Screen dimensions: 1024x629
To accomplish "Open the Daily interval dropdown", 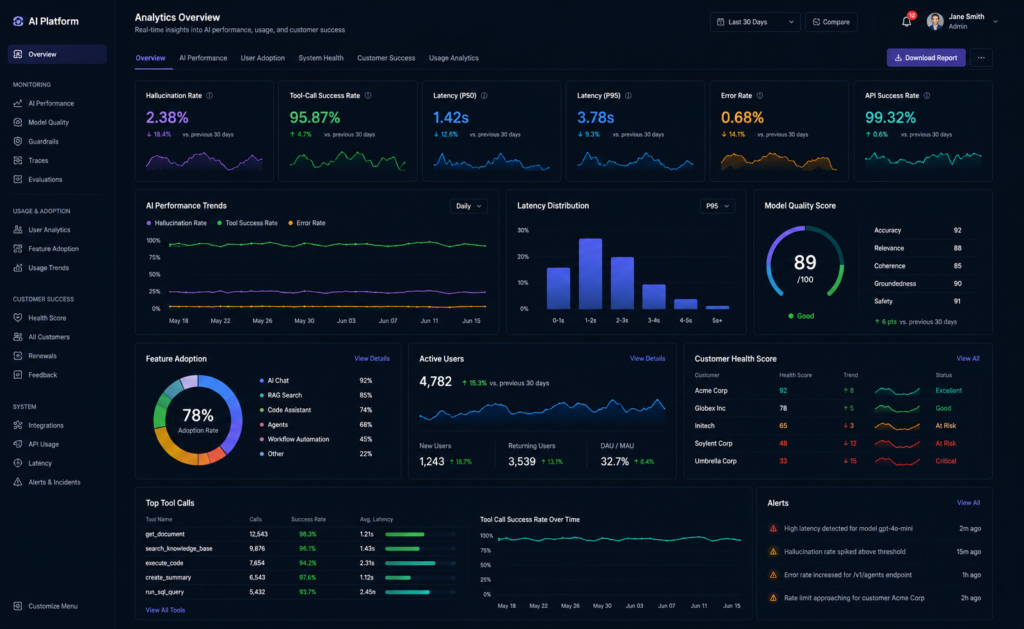I will coord(468,206).
